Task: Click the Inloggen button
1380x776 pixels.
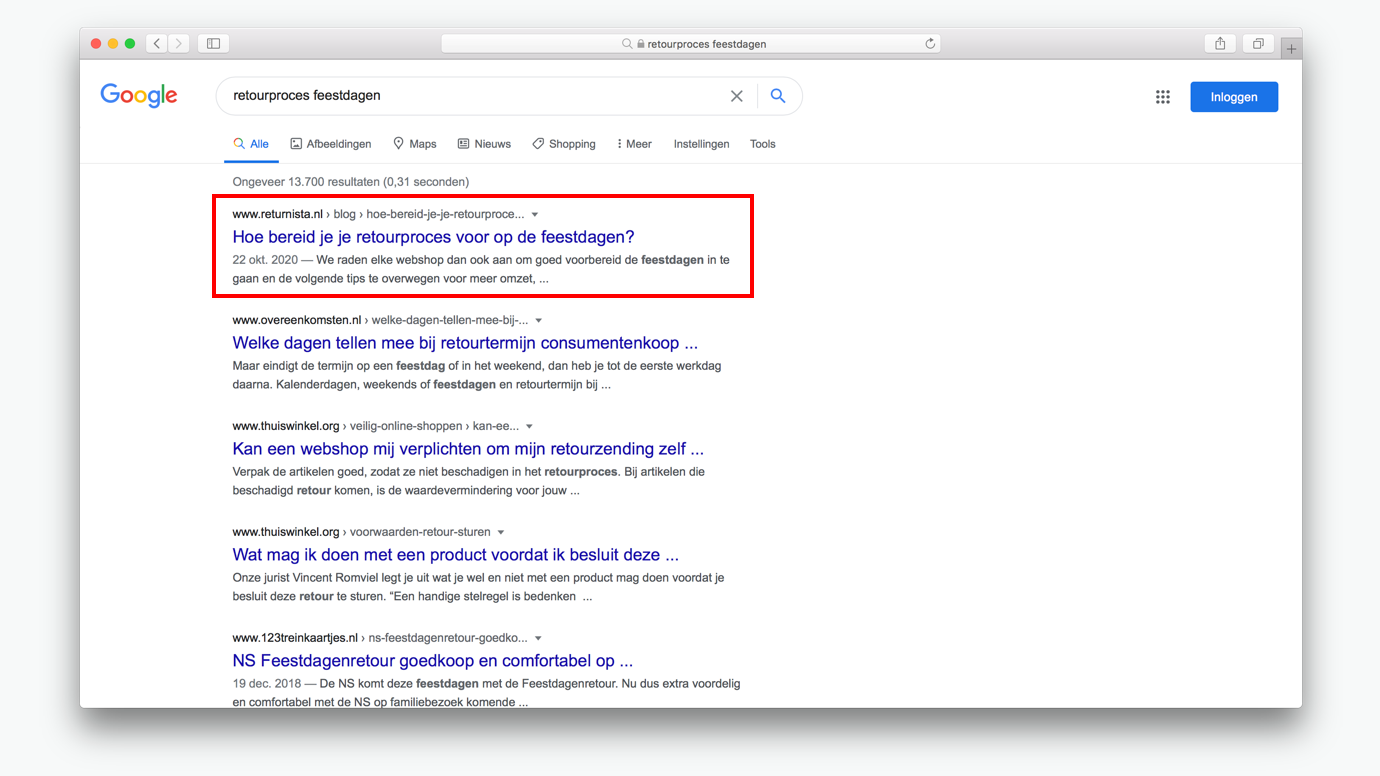Action: [x=1234, y=97]
